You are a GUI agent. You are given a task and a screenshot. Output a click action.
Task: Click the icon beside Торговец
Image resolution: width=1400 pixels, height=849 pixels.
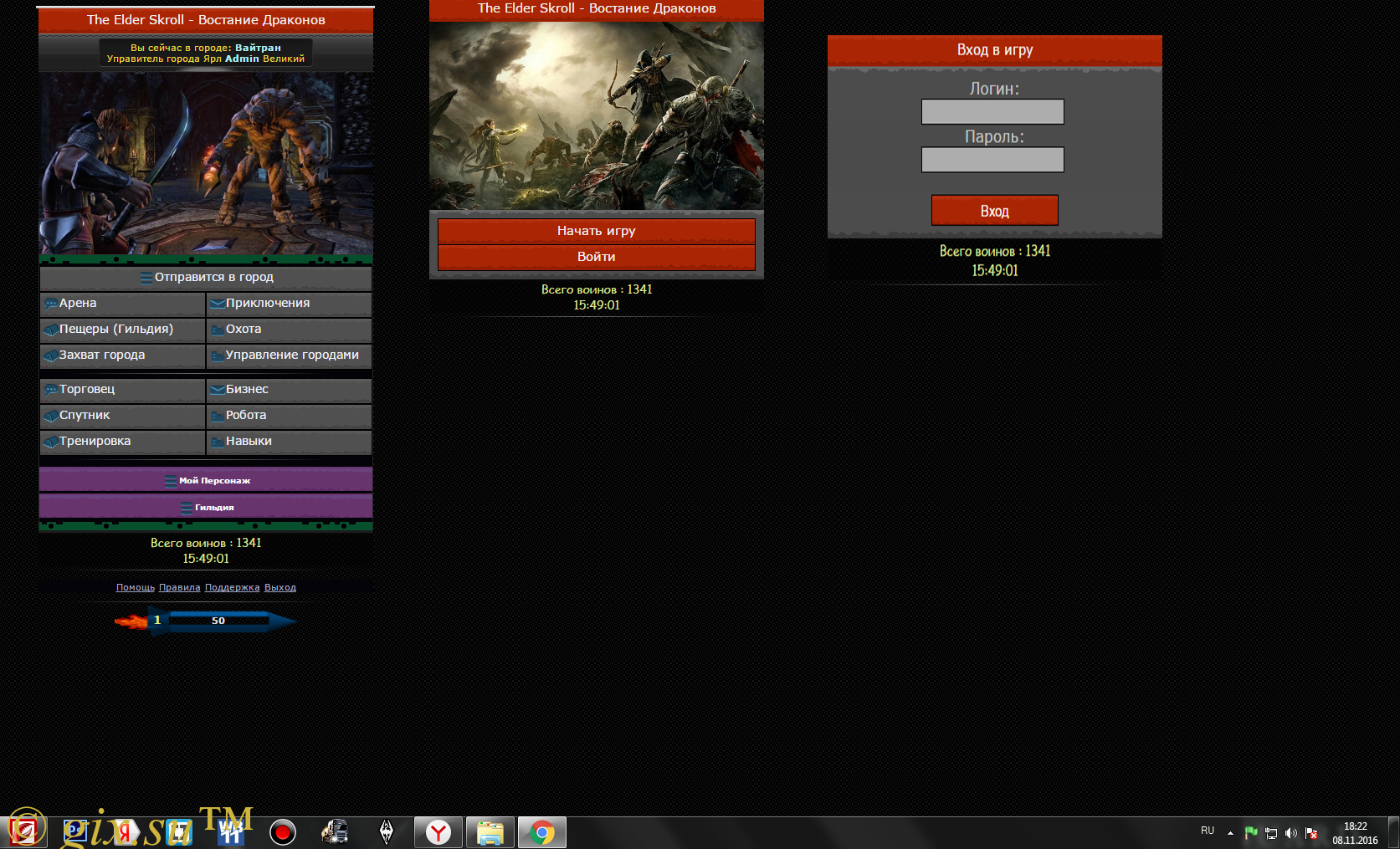(x=51, y=391)
